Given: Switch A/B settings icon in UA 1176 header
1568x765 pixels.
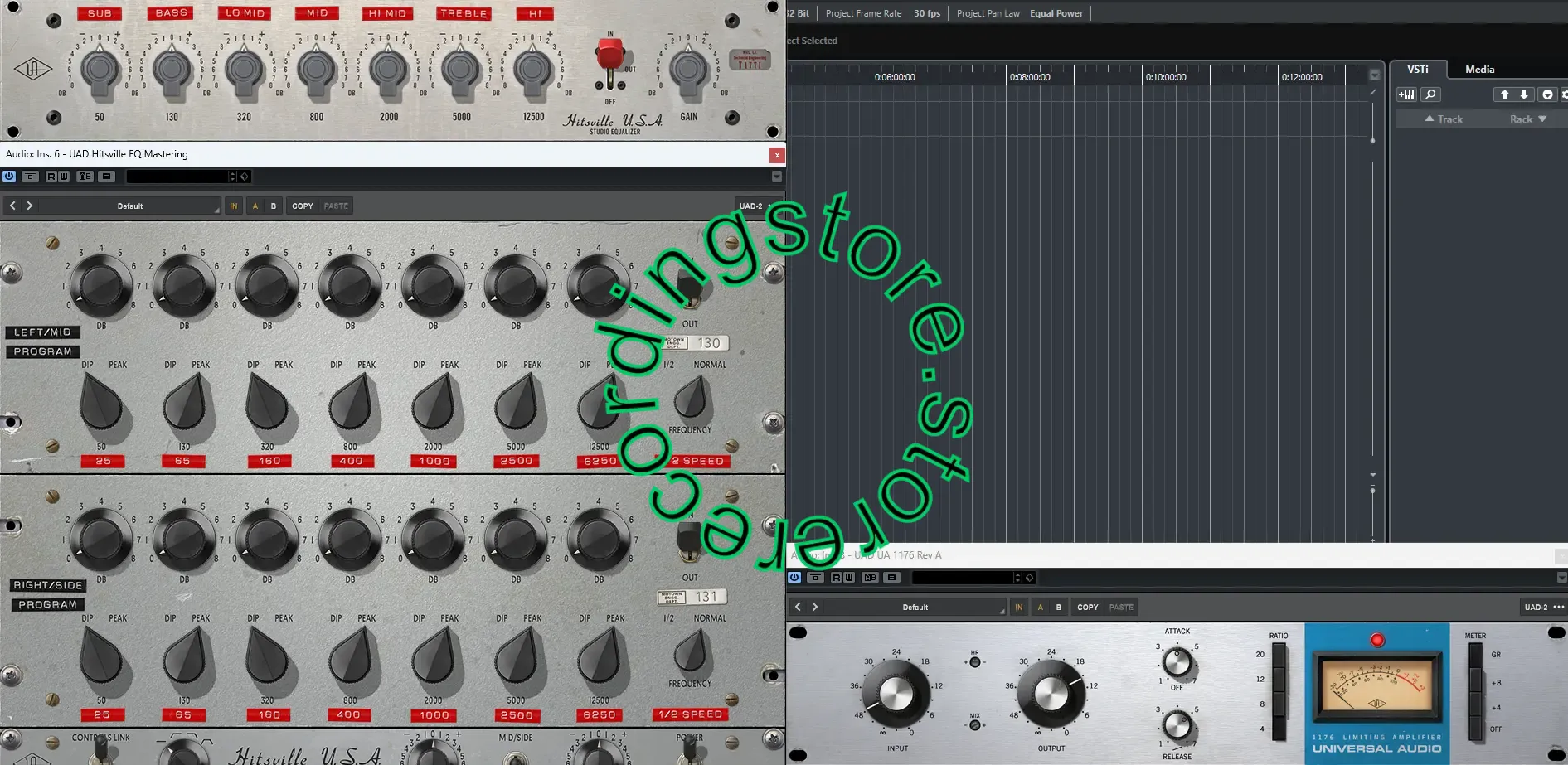Looking at the screenshot, I should 870,578.
